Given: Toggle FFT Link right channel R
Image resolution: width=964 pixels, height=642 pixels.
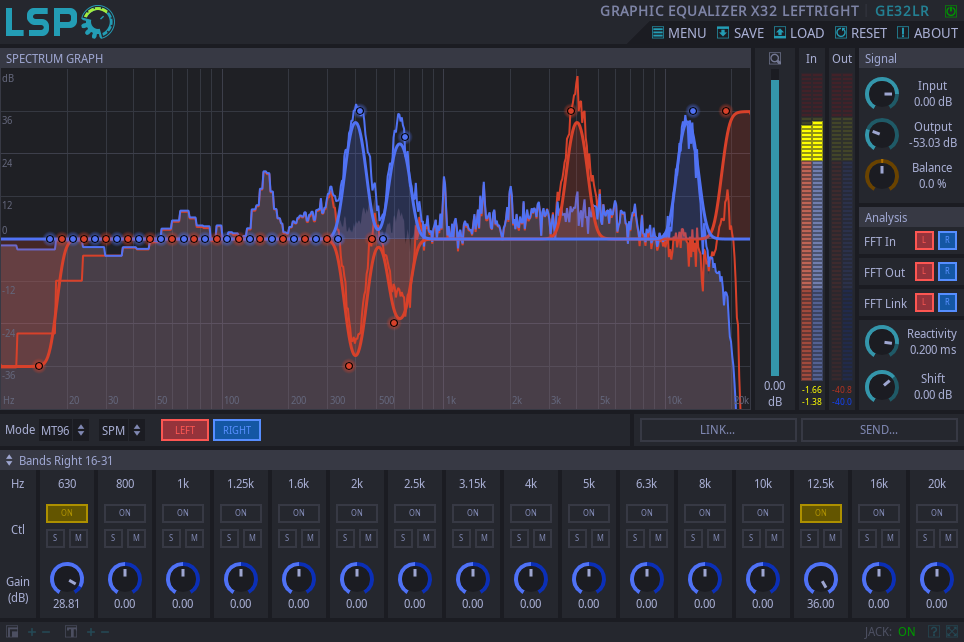Looking at the screenshot, I should click(x=947, y=303).
